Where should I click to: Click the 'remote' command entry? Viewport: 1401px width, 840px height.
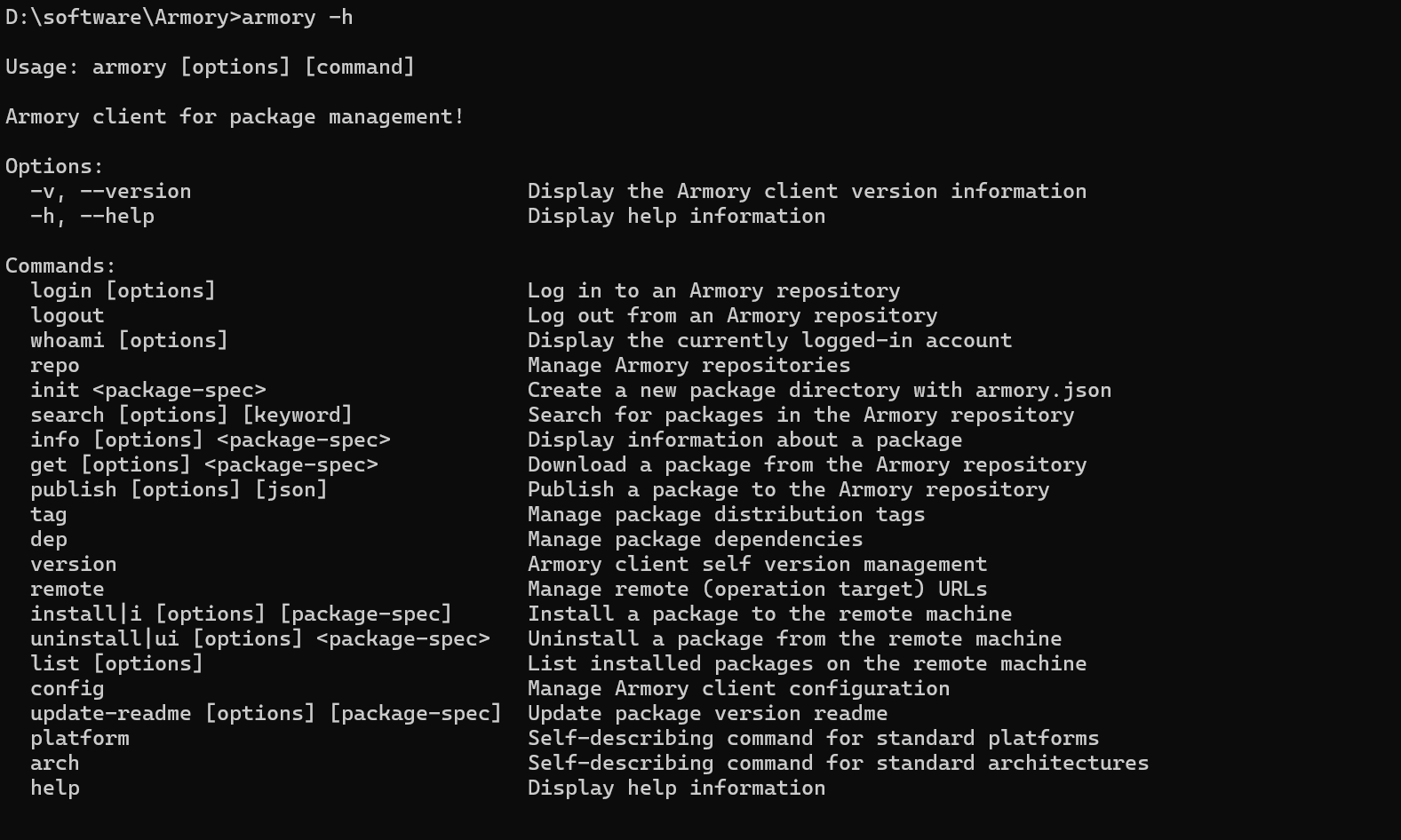(x=68, y=590)
